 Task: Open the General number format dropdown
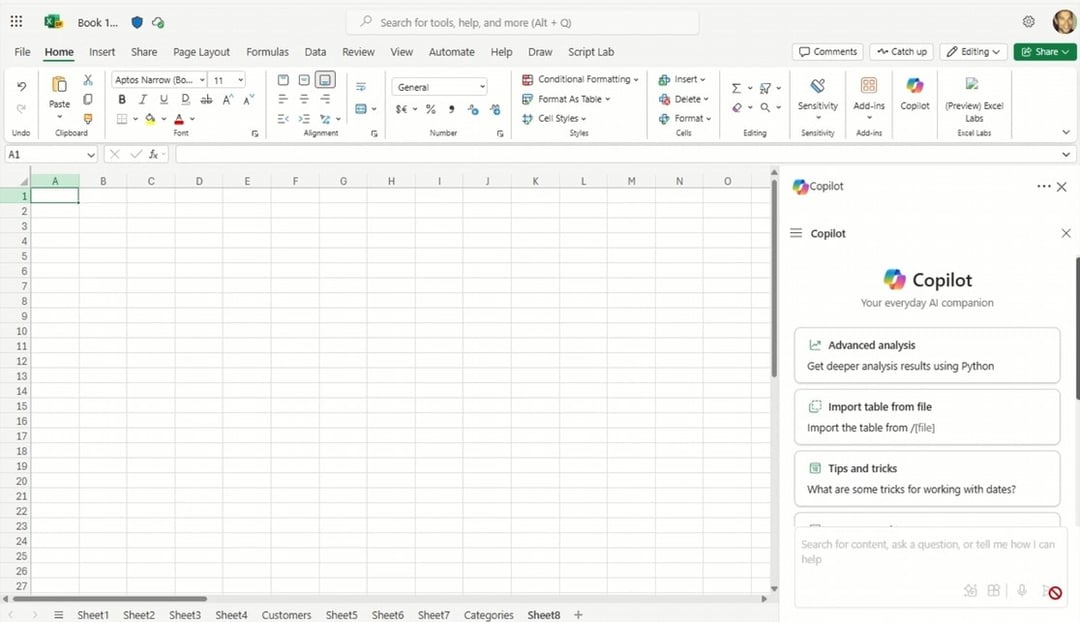point(438,86)
